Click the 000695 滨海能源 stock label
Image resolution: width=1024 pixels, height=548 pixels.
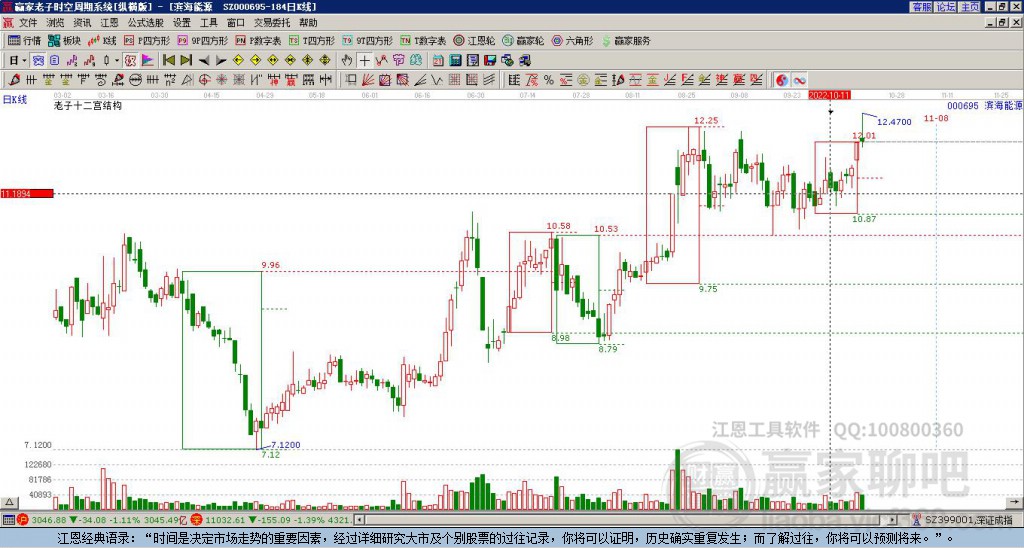tap(985, 106)
